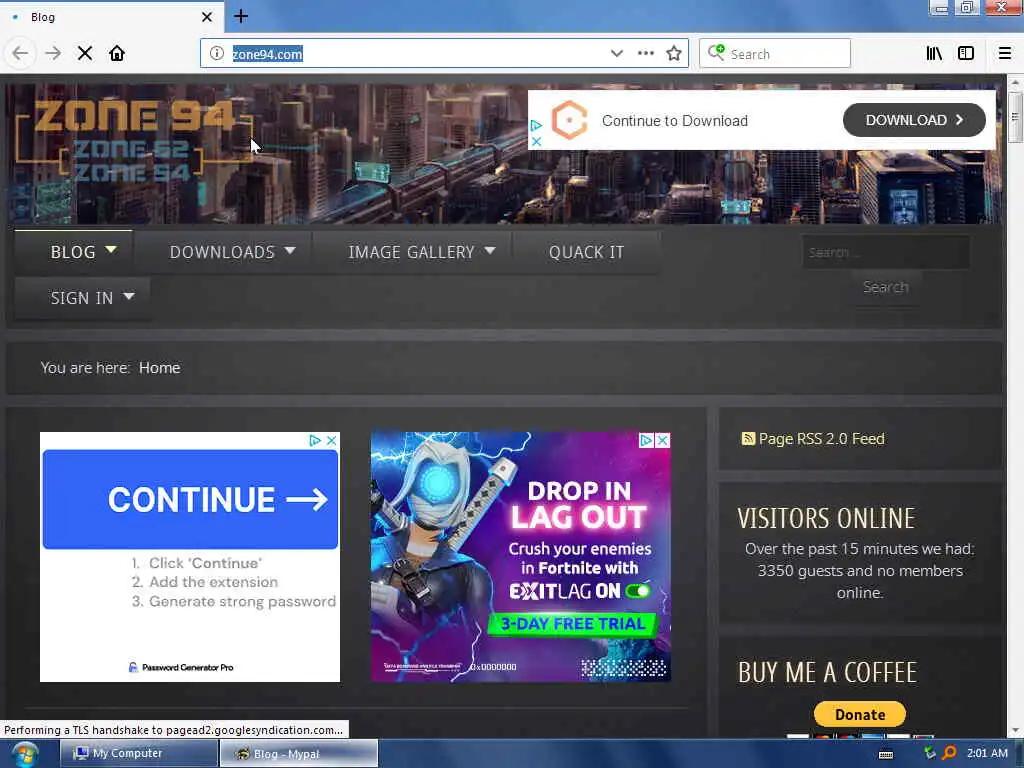The image size is (1024, 768).
Task: Close the Blog tab
Action: pyautogui.click(x=207, y=17)
